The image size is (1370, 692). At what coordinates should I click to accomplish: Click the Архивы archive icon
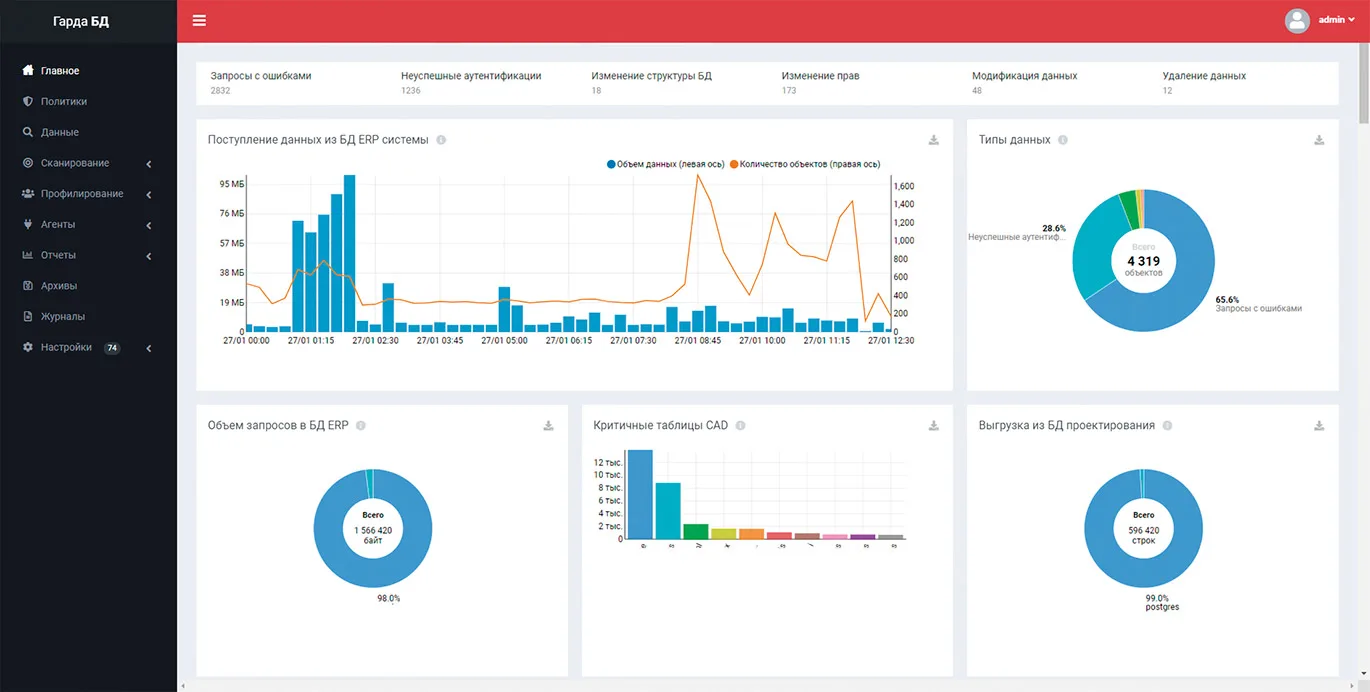tap(28, 286)
